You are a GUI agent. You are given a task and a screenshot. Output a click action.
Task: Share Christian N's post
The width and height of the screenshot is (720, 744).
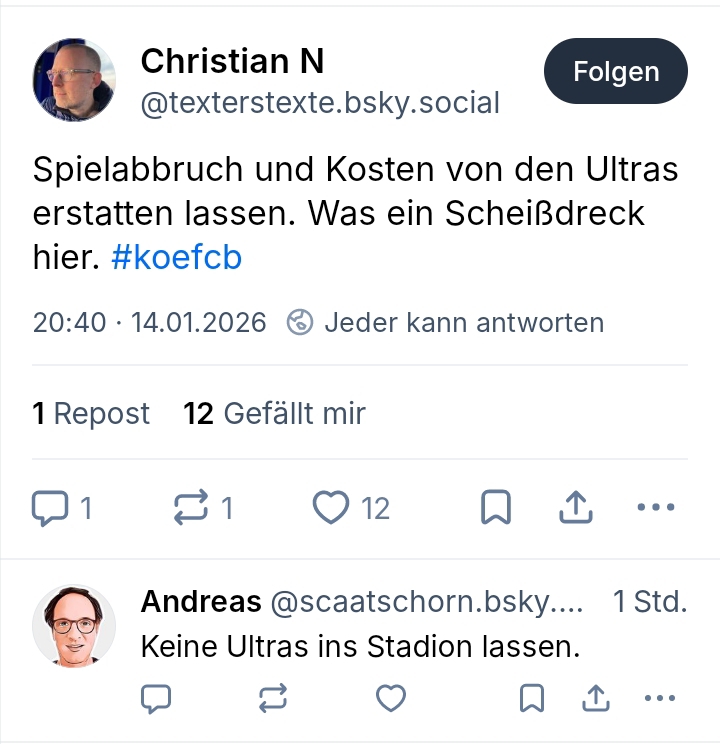pyautogui.click(x=575, y=509)
